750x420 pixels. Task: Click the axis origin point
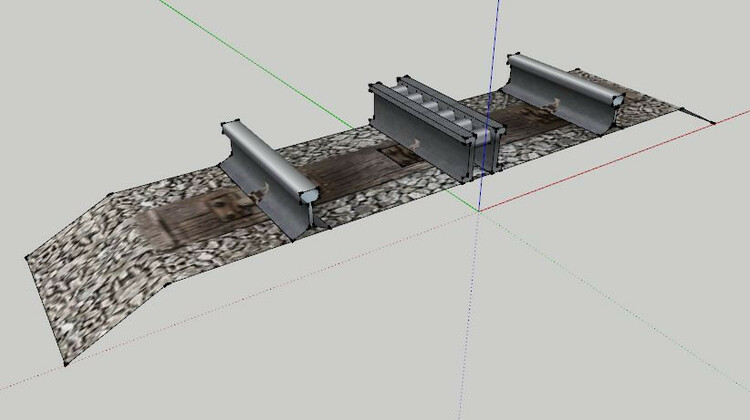[x=478, y=210]
